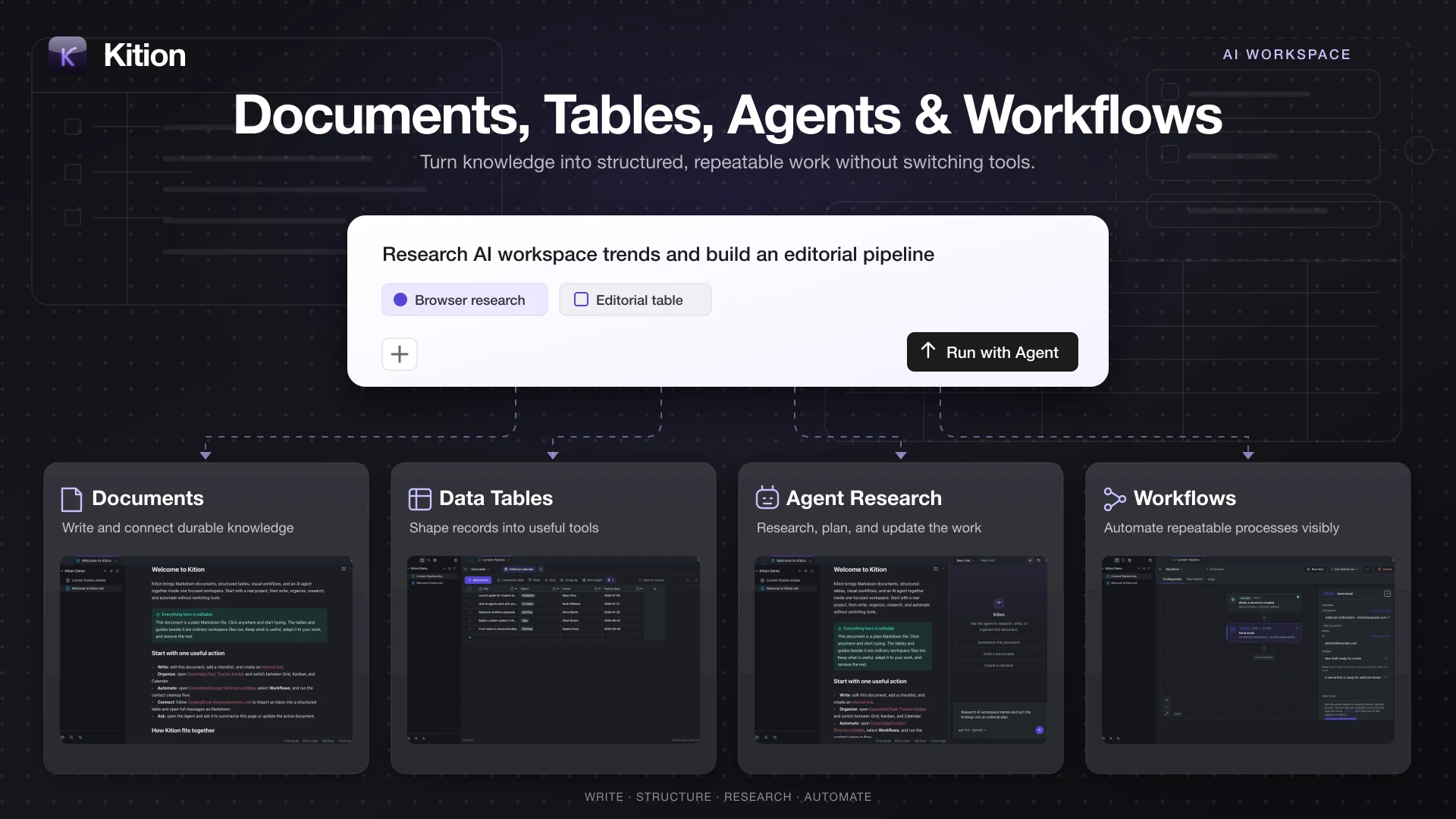Select Send email node in Workflows preview

pos(1264,632)
